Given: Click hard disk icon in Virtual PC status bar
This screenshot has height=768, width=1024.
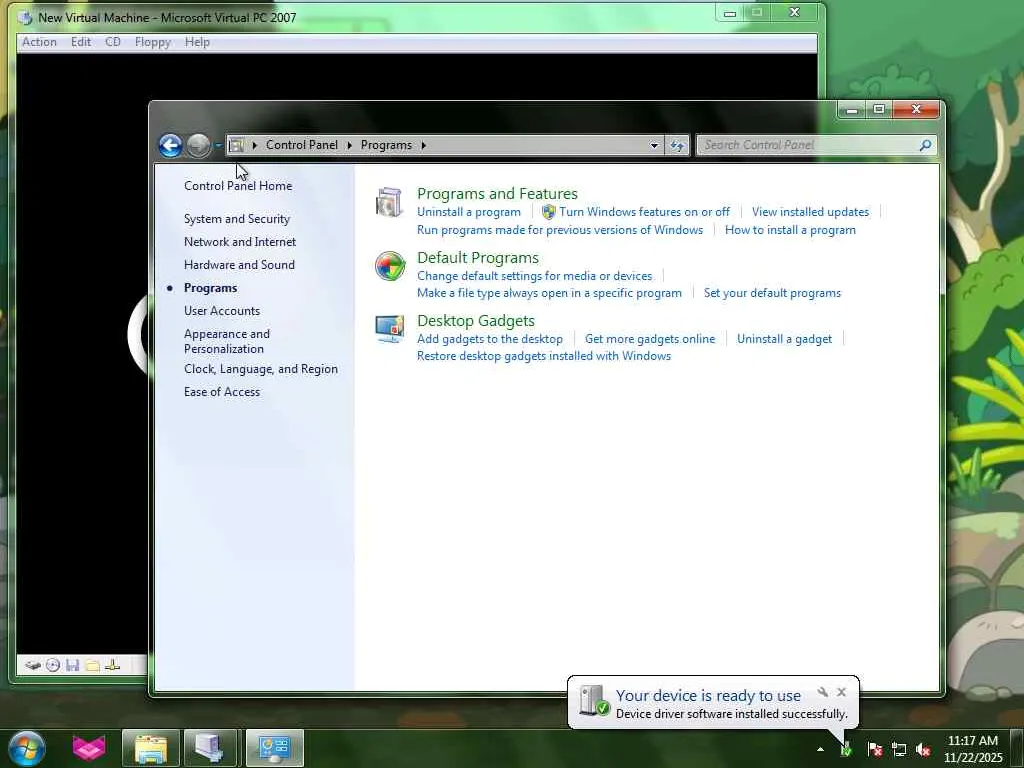Looking at the screenshot, I should pos(33,665).
